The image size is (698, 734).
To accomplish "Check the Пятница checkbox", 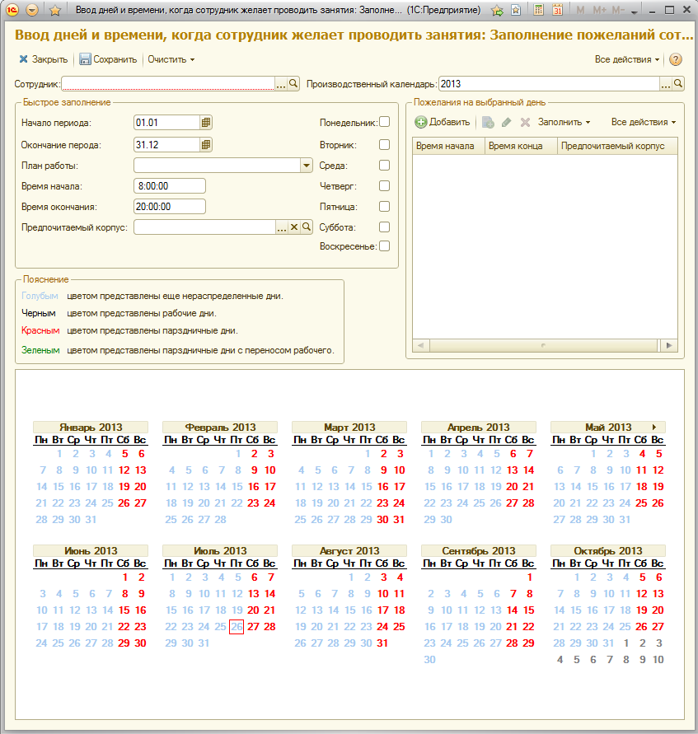I will tap(384, 206).
